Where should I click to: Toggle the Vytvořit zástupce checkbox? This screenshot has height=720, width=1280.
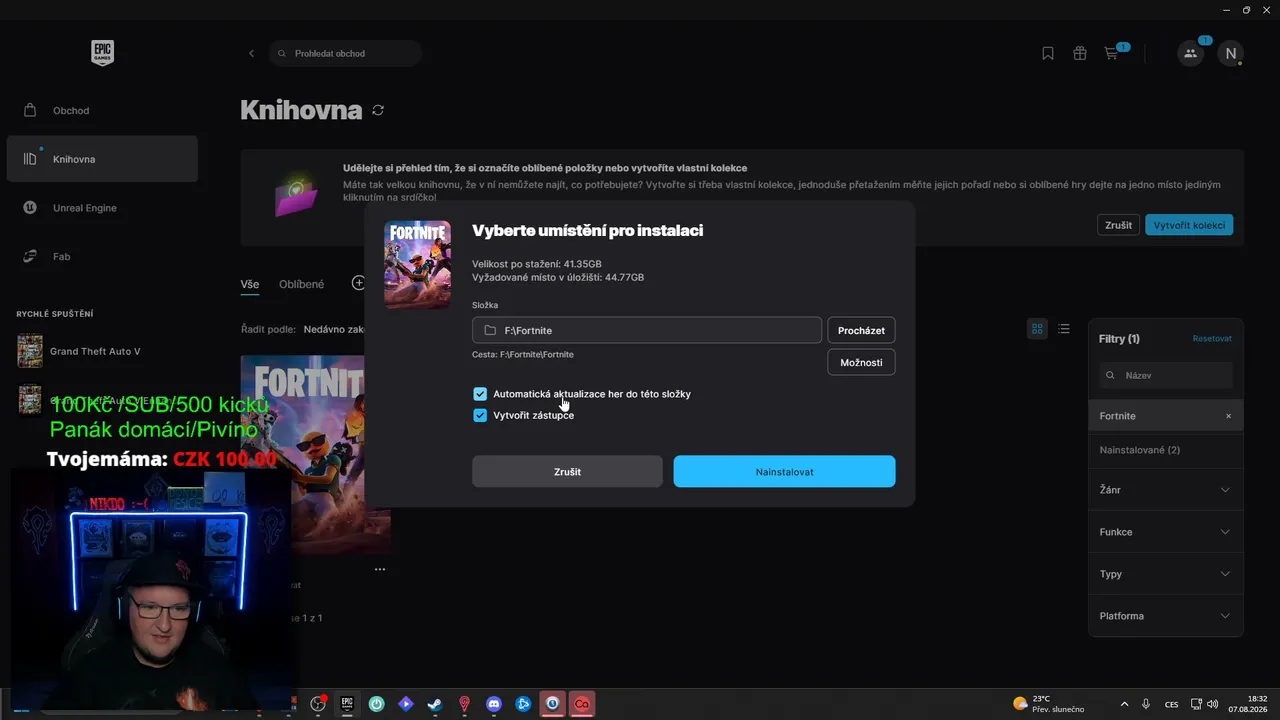pos(480,415)
